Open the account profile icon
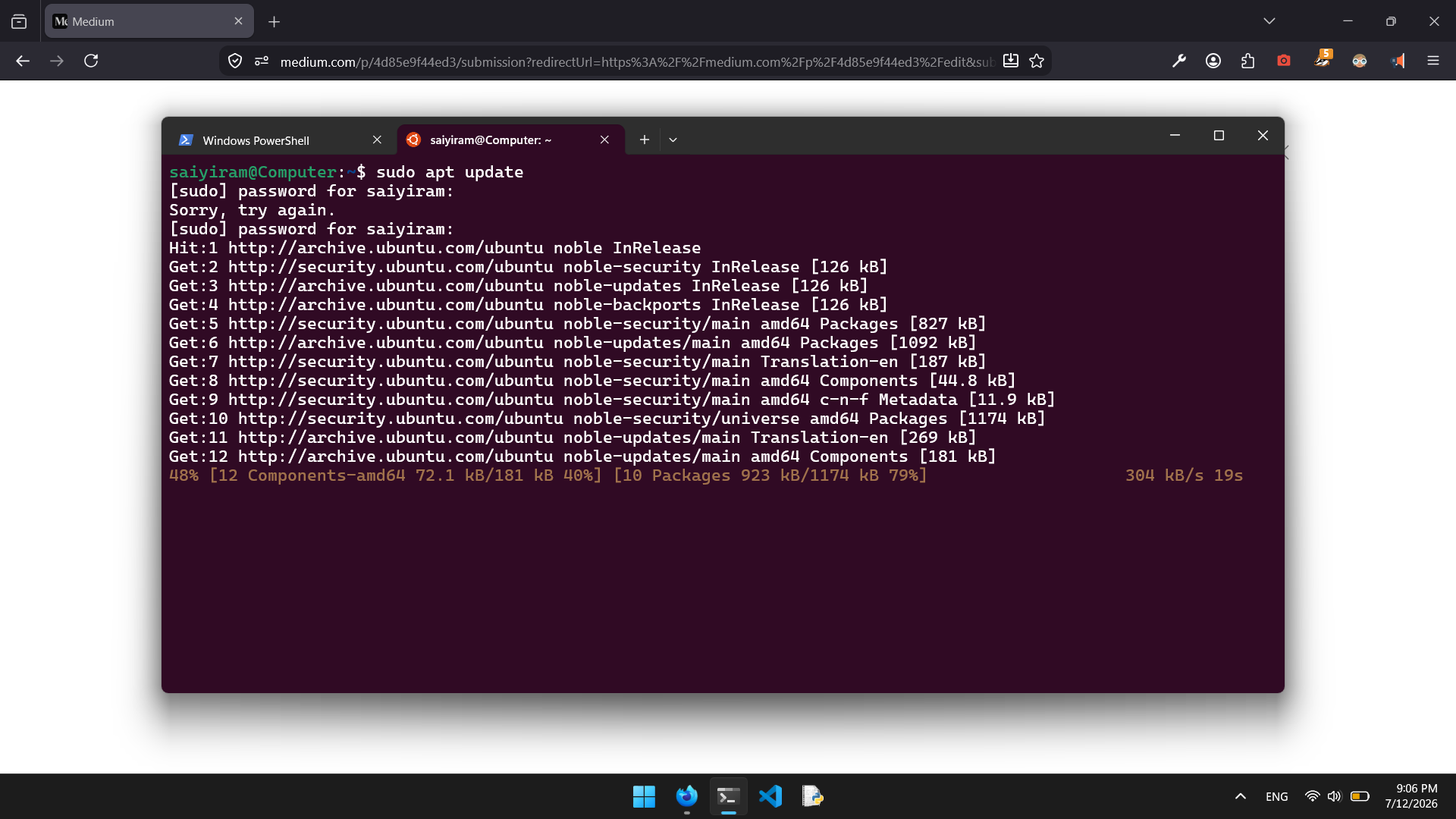The image size is (1456, 819). pos(1213,61)
